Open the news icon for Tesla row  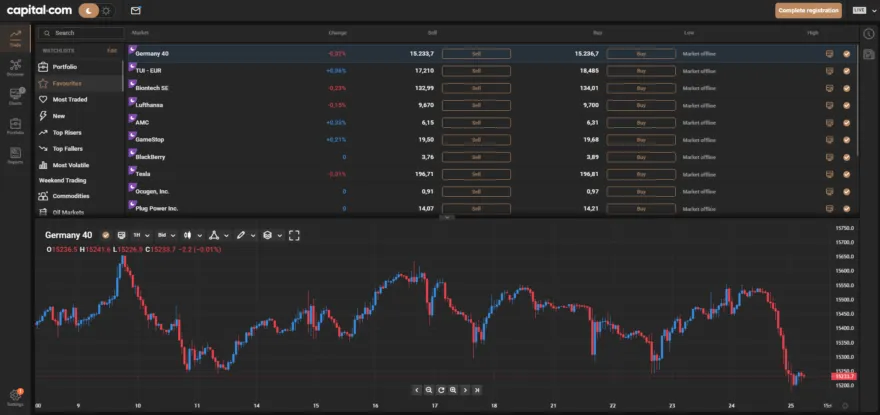(x=830, y=174)
